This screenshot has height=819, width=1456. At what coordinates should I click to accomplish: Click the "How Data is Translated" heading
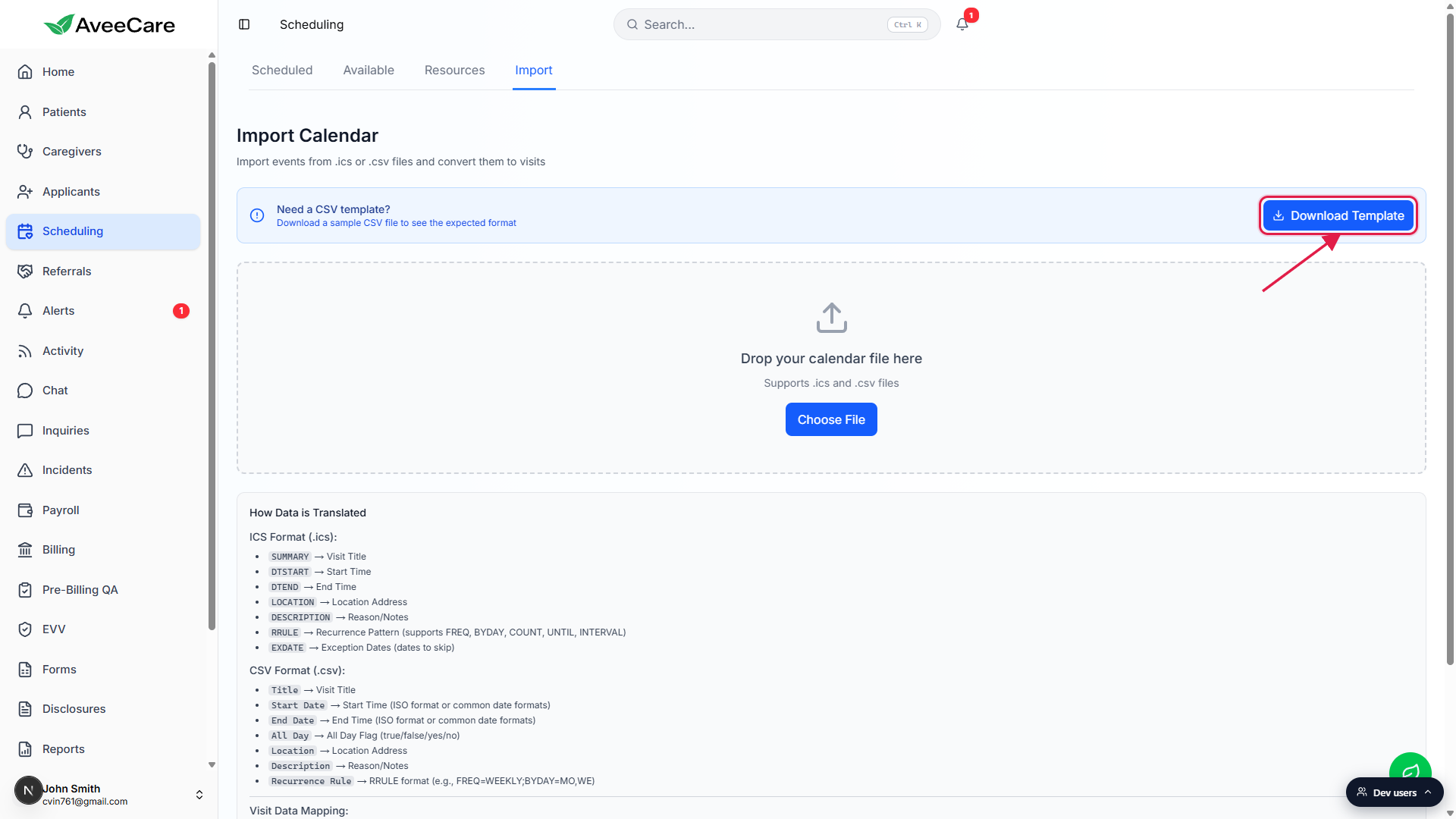[308, 513]
